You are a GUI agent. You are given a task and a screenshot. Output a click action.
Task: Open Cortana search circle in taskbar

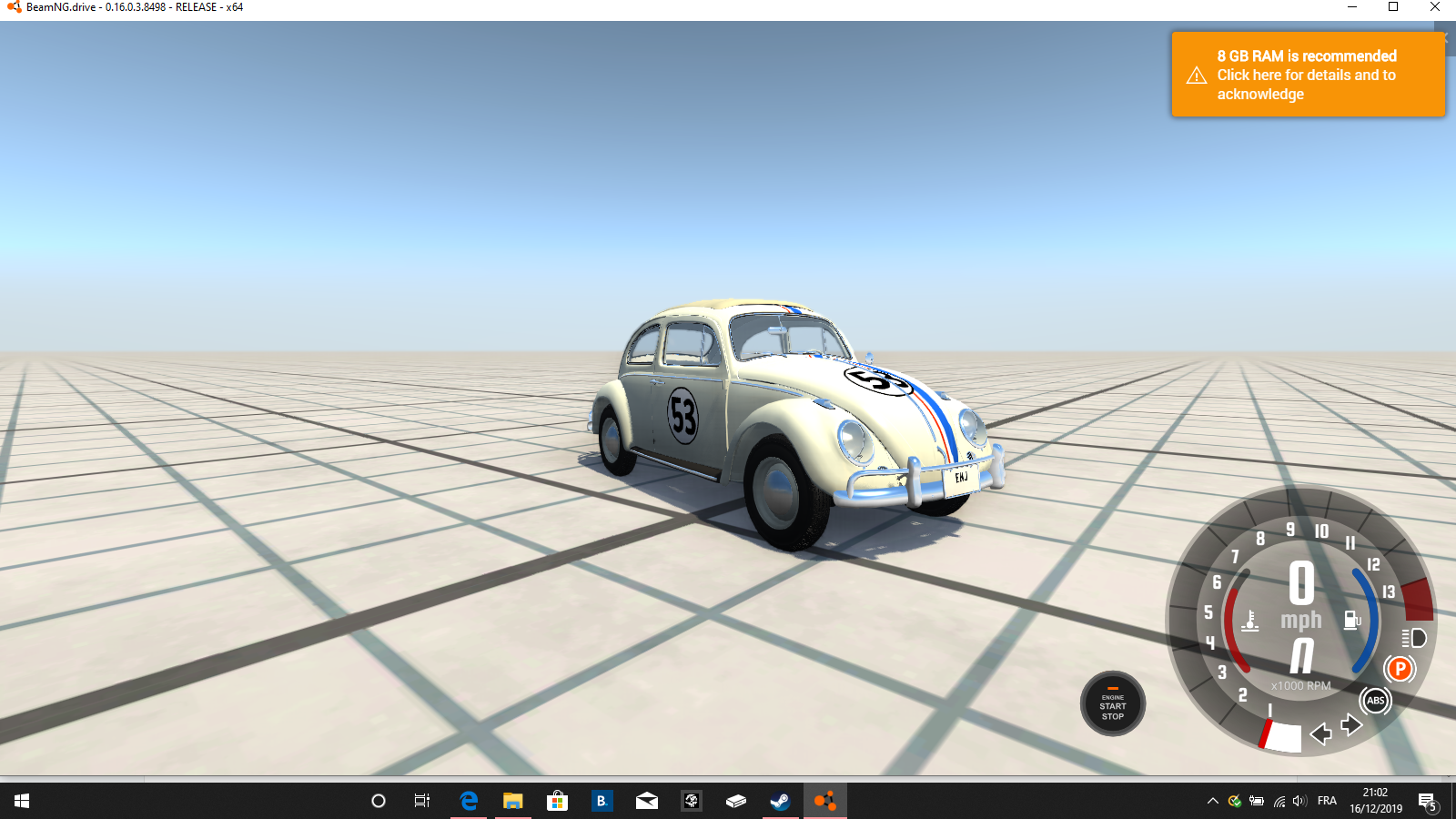(x=379, y=801)
